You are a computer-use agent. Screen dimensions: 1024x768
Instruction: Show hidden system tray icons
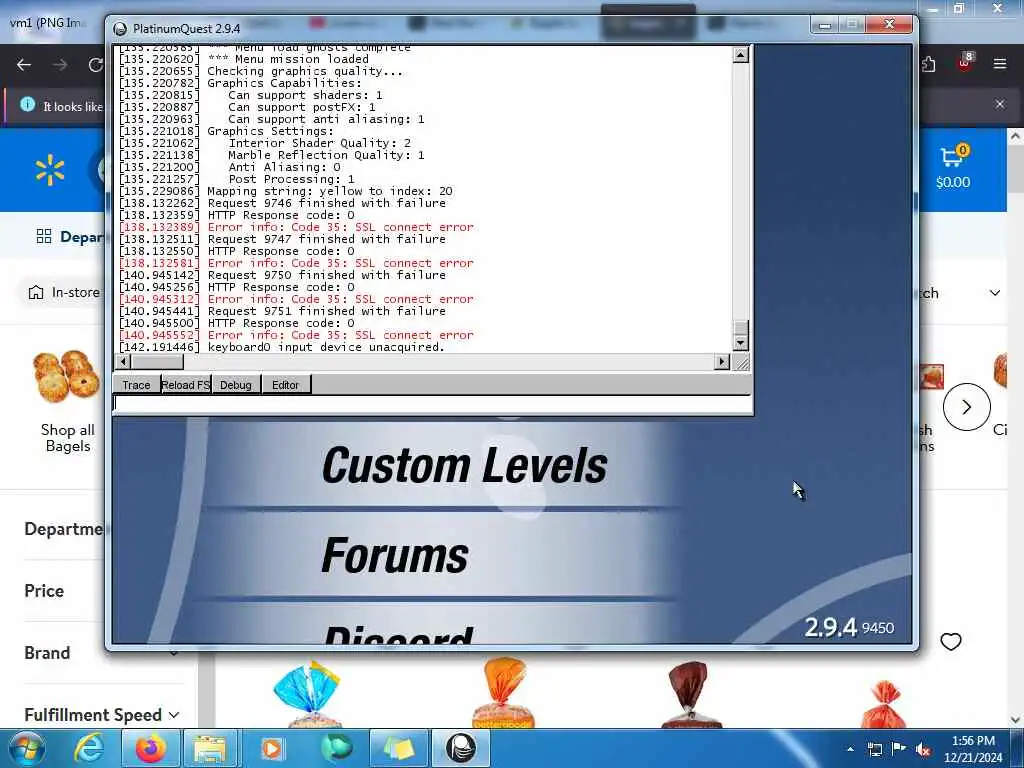click(x=850, y=749)
